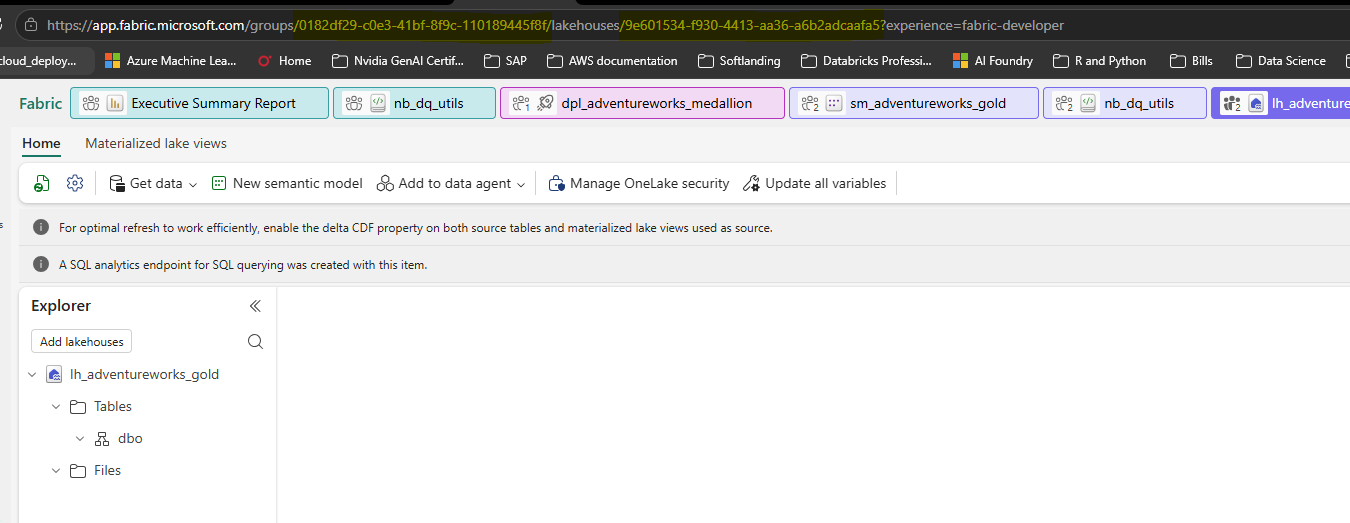1350x523 pixels.
Task: Switch to the Materialized lake views tab
Action: pos(156,143)
